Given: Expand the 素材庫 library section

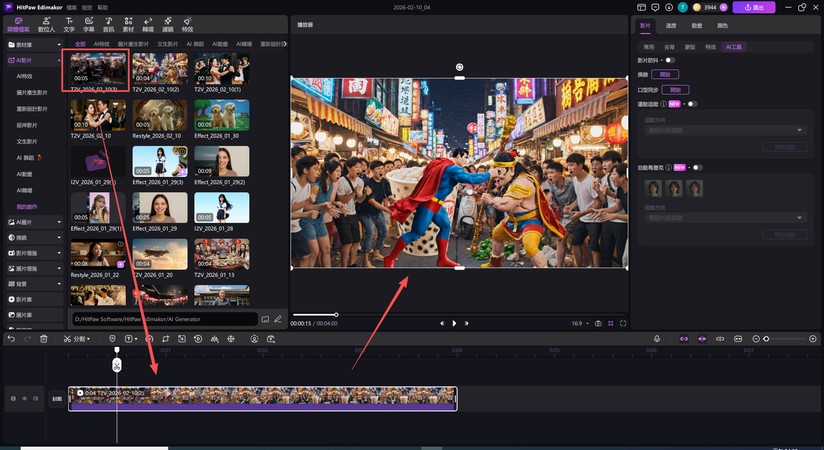Looking at the screenshot, I should point(30,45).
